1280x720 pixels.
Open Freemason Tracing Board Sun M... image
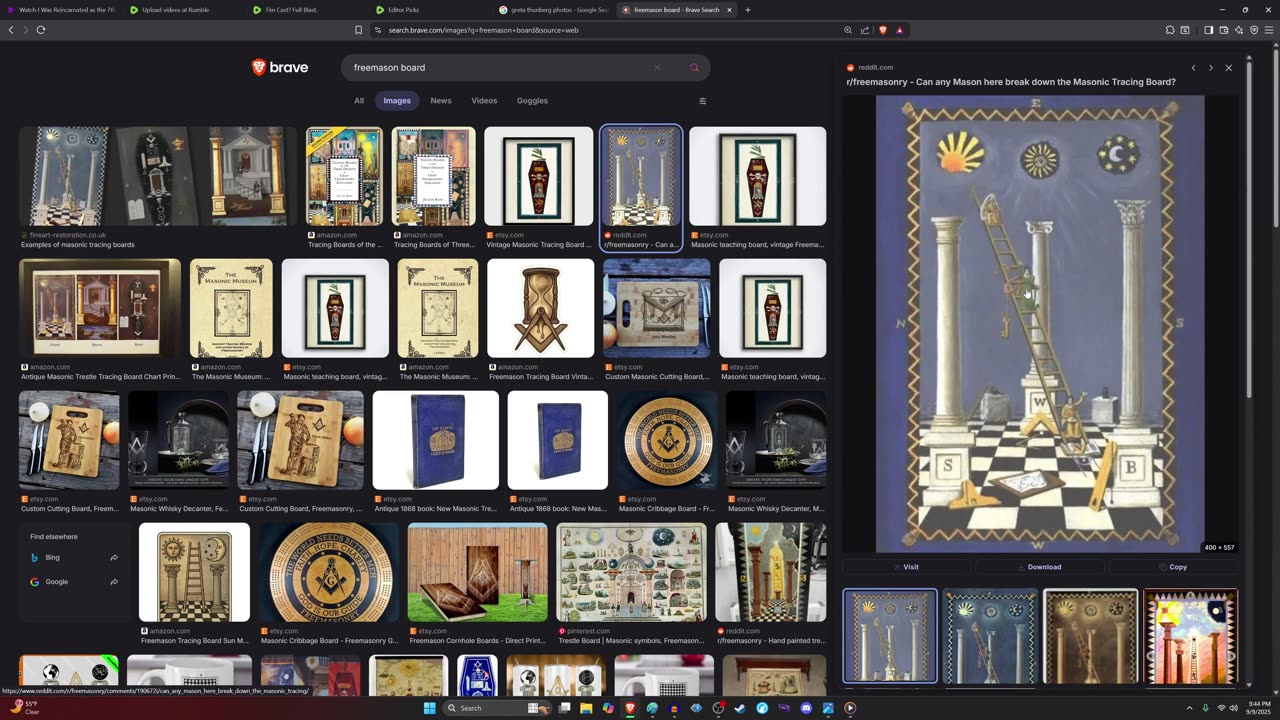(195, 572)
